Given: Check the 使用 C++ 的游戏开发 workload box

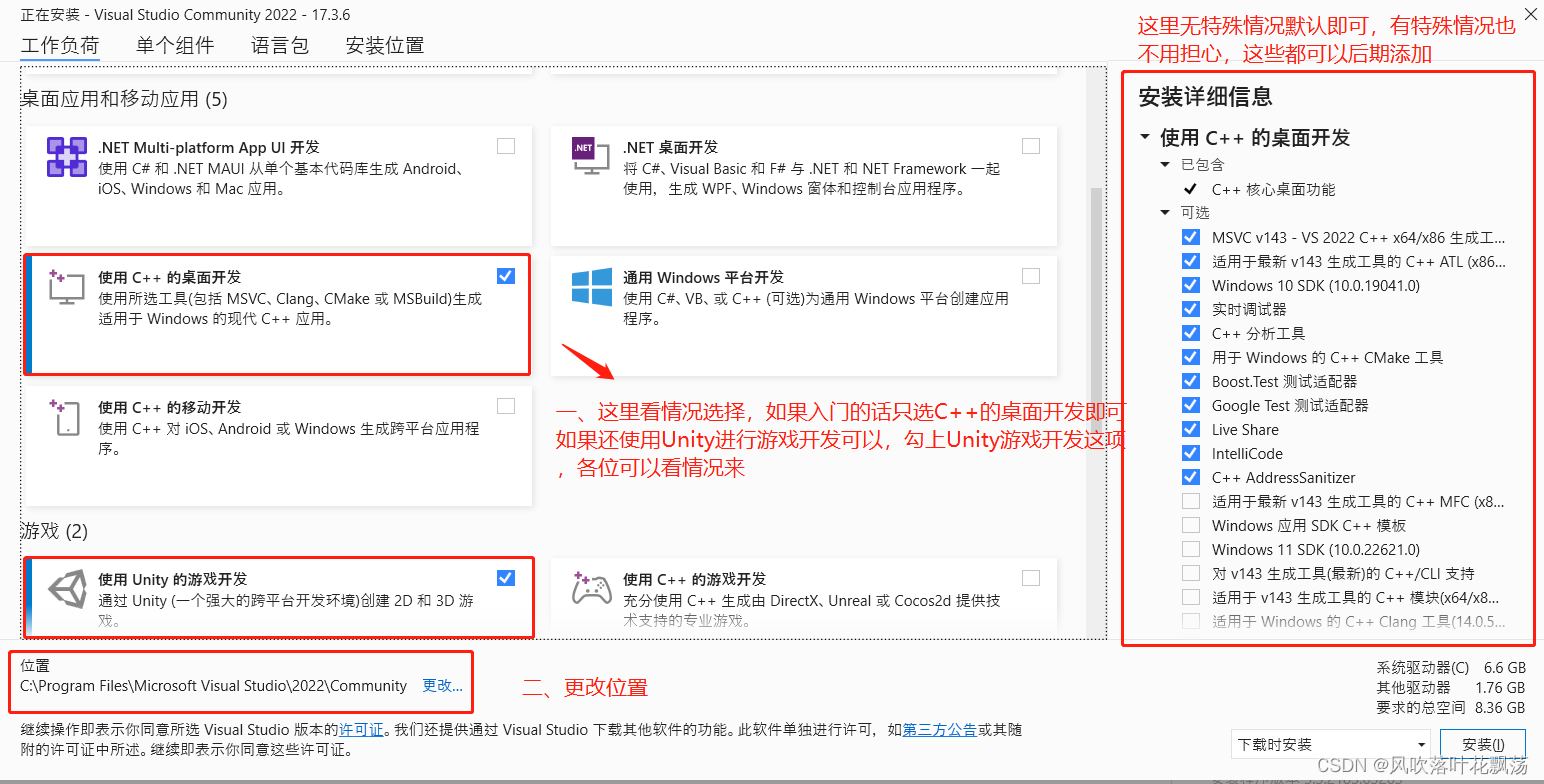Looking at the screenshot, I should coord(1031,578).
